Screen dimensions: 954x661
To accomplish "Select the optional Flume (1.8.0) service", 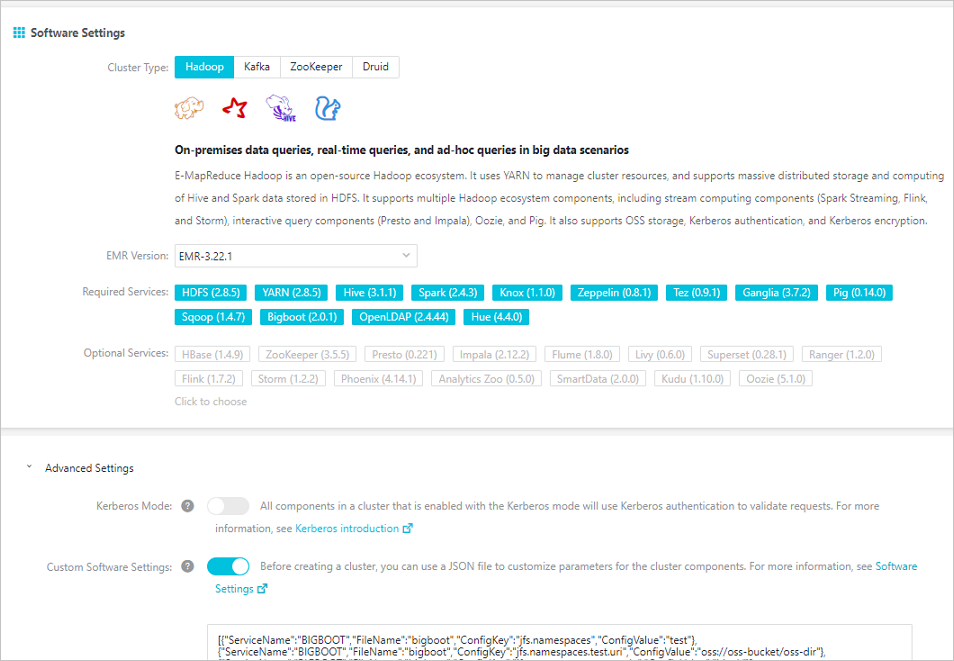I will [x=582, y=354].
